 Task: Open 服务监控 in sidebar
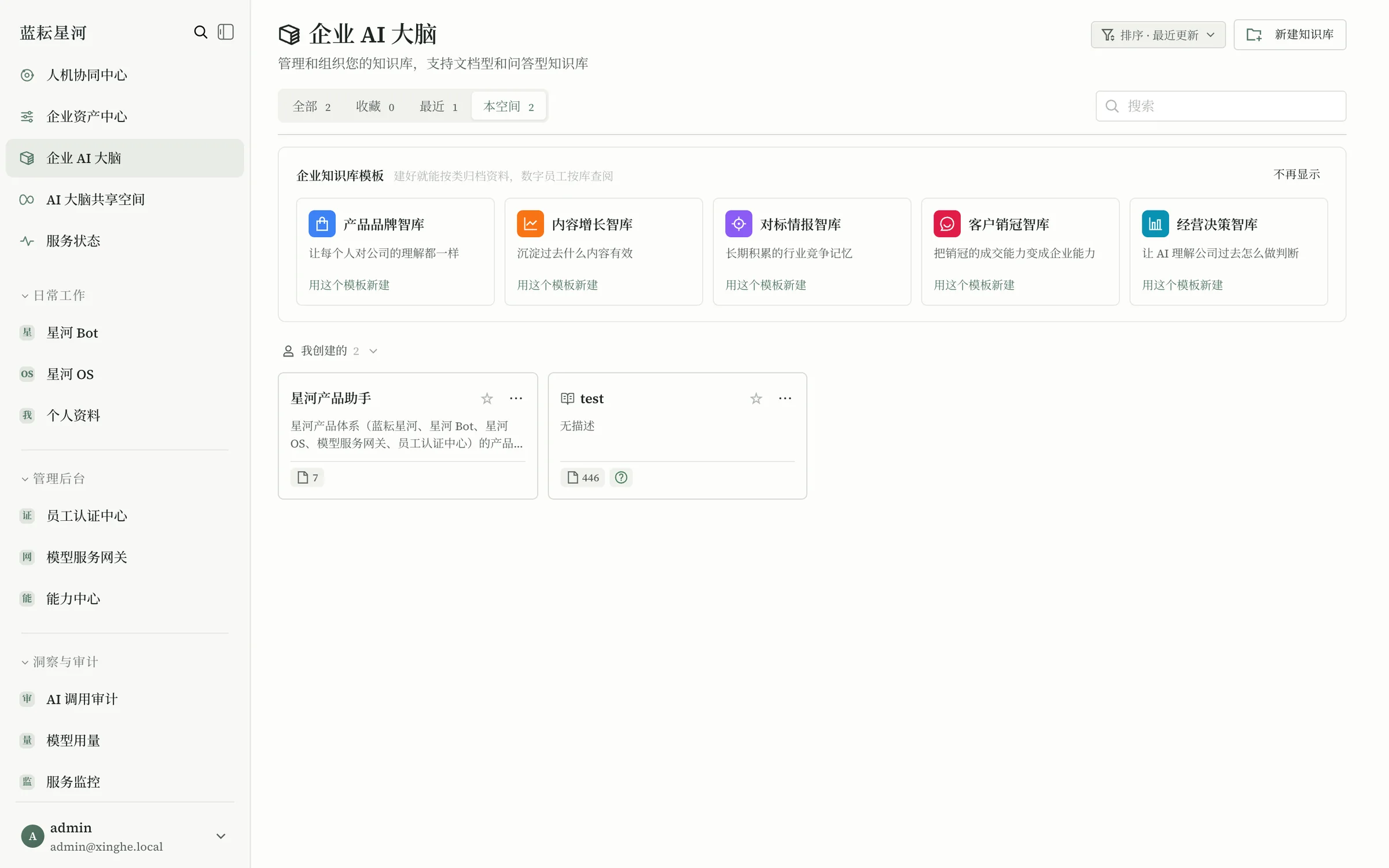[124, 782]
